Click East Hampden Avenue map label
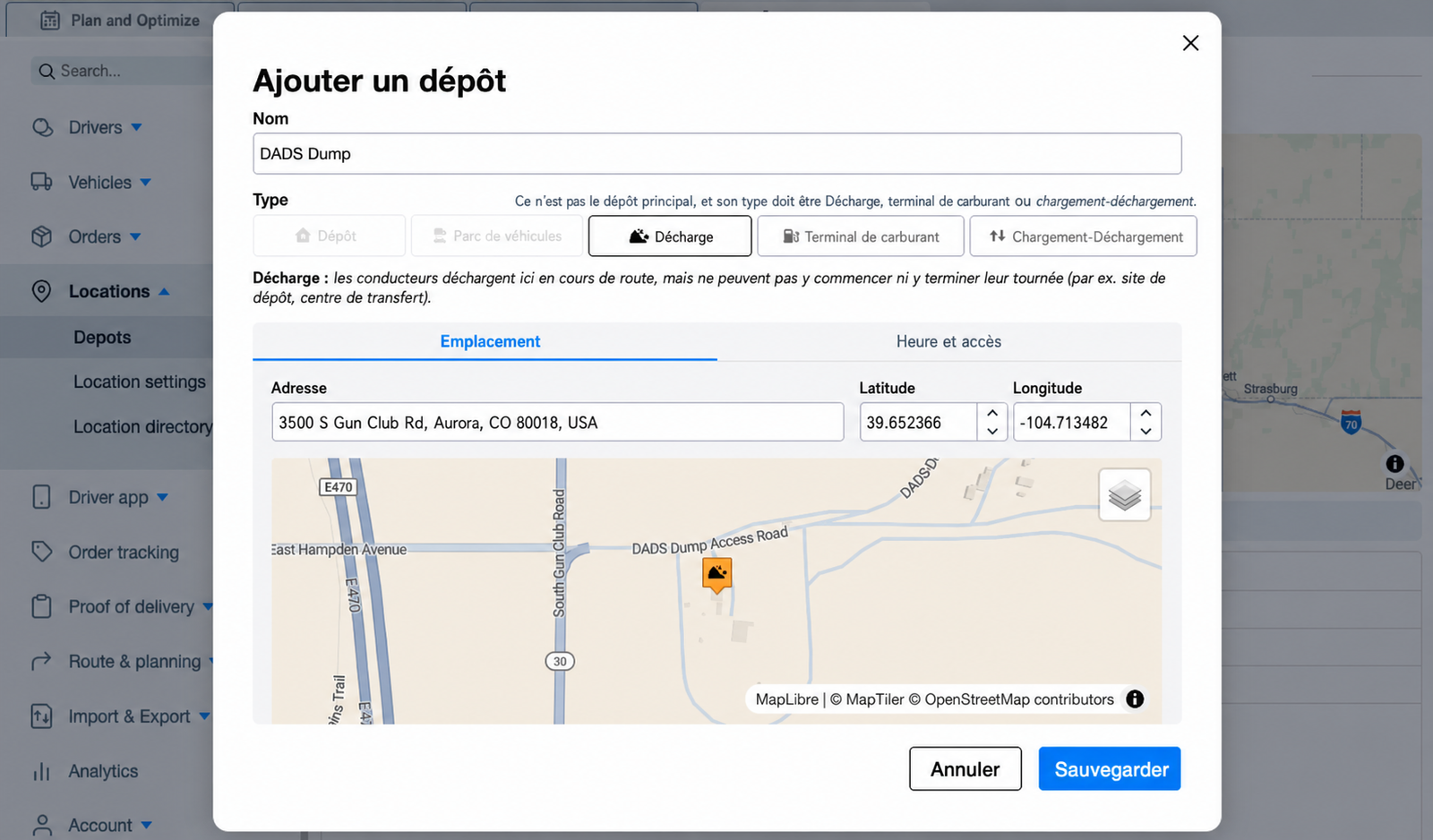 (339, 550)
